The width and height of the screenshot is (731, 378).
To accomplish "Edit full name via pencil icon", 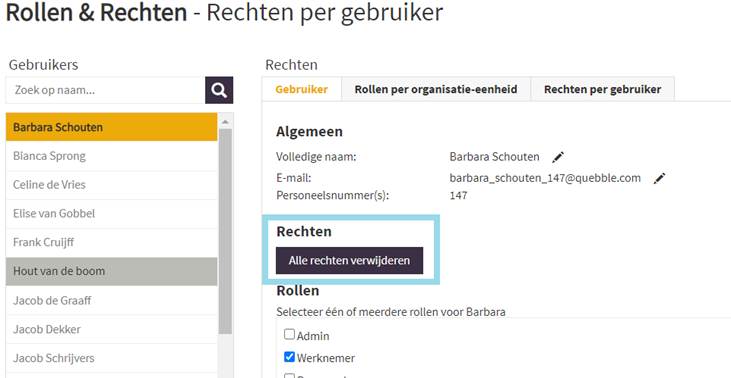I will 558,157.
